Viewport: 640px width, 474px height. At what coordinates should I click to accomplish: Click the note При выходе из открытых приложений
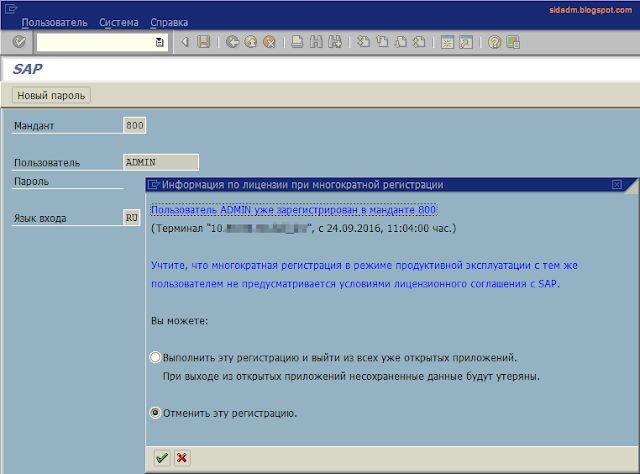click(x=351, y=376)
